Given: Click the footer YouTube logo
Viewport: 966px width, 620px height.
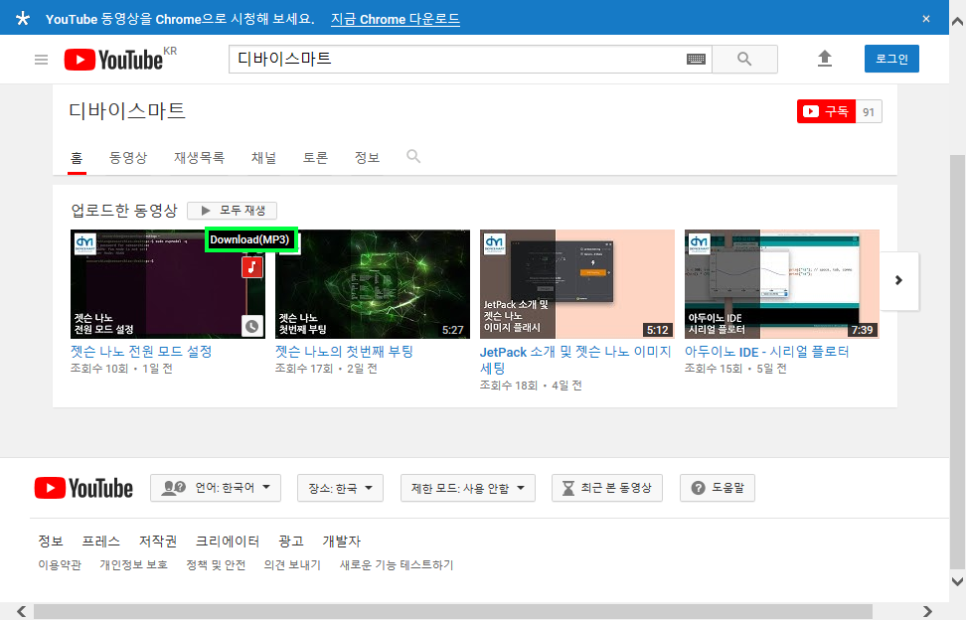Looking at the screenshot, I should click(x=84, y=488).
